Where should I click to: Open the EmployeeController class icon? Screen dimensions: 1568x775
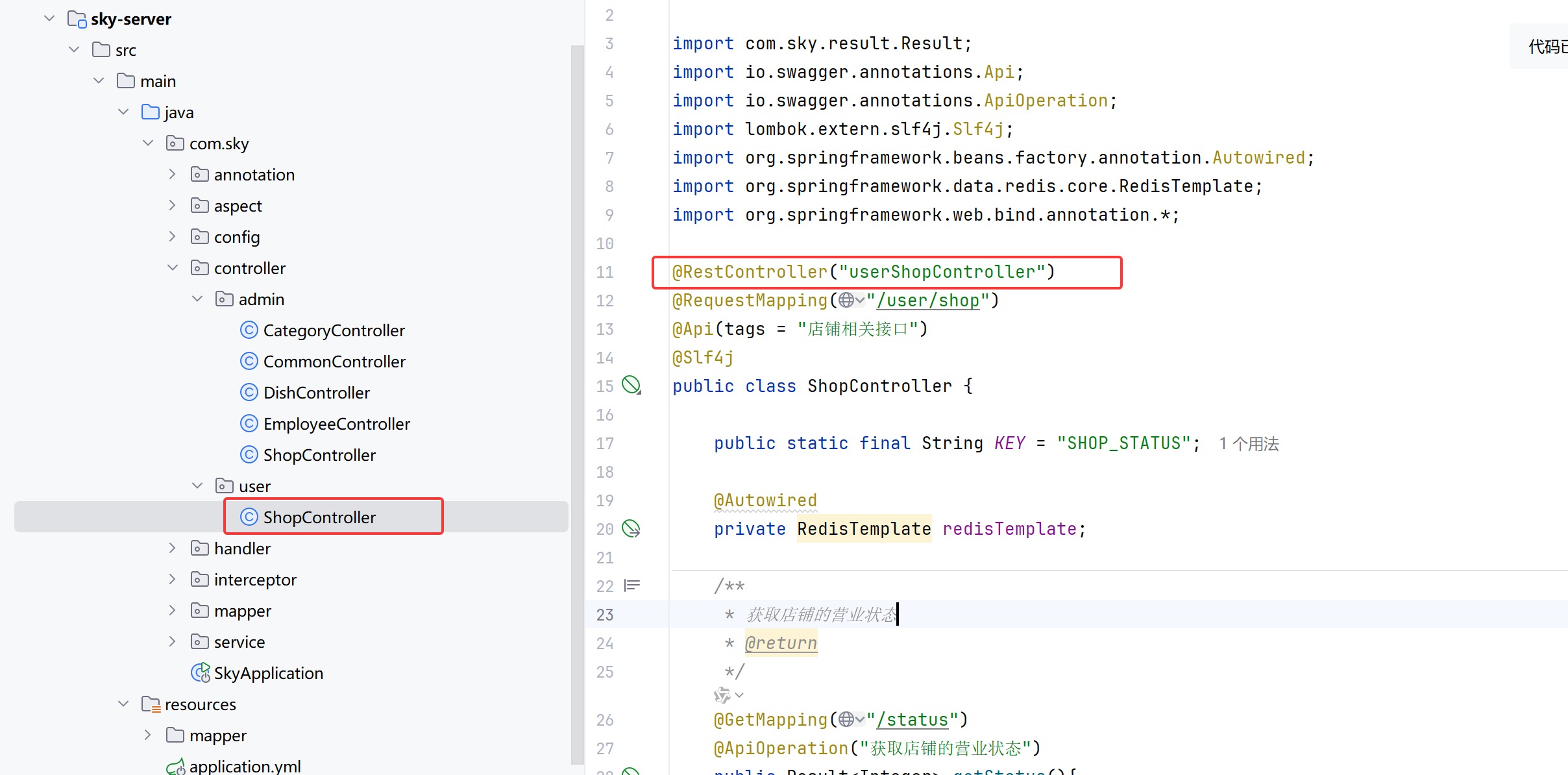coord(249,424)
